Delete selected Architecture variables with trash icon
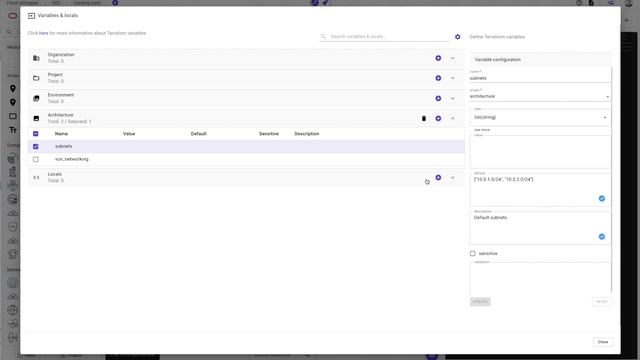 (424, 118)
